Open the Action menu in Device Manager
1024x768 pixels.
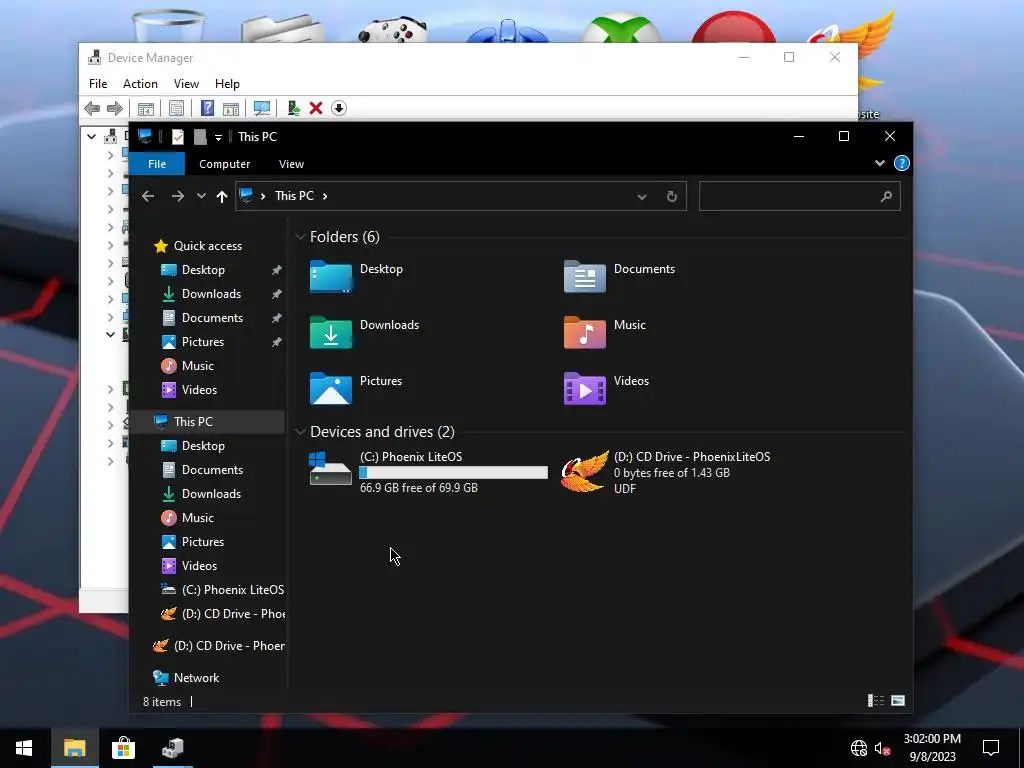click(140, 84)
